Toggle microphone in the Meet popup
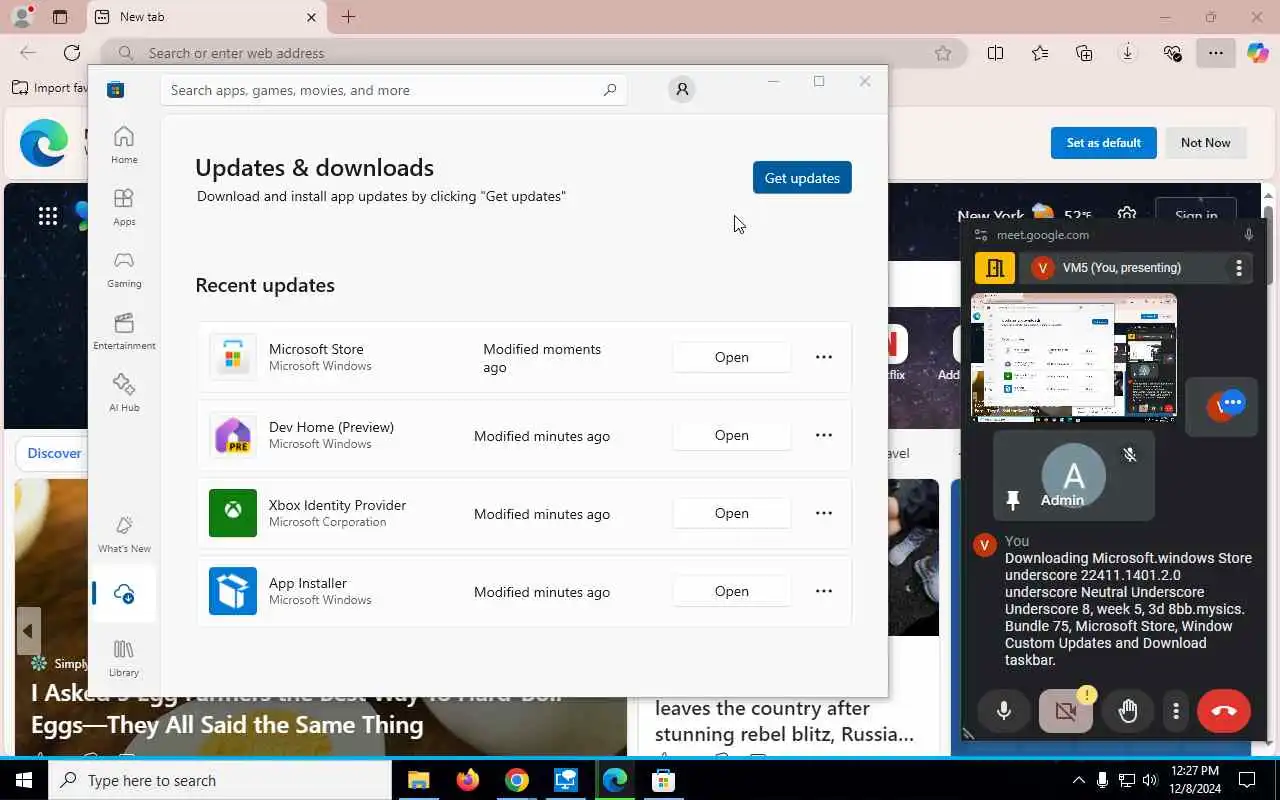Viewport: 1280px width, 800px height. [x=1004, y=711]
